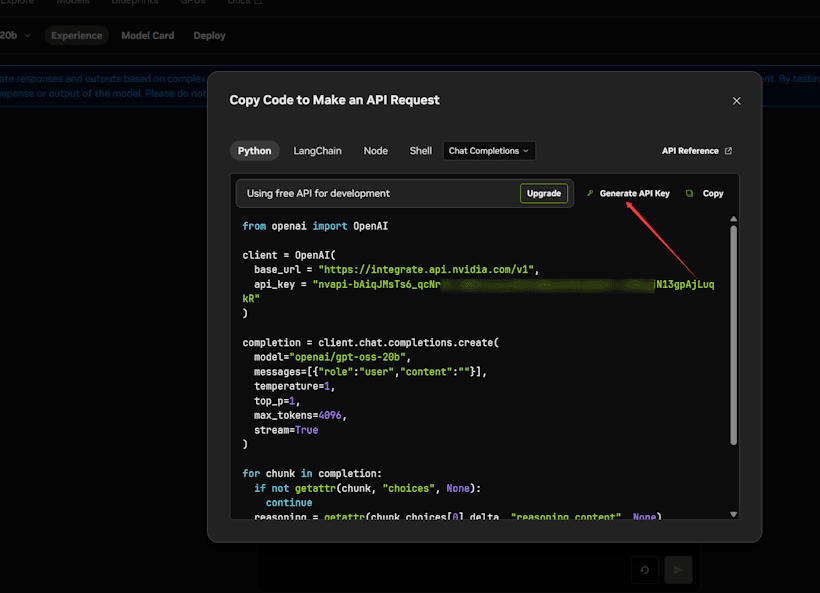Switch to the Node tab
820x593 pixels.
[376, 151]
